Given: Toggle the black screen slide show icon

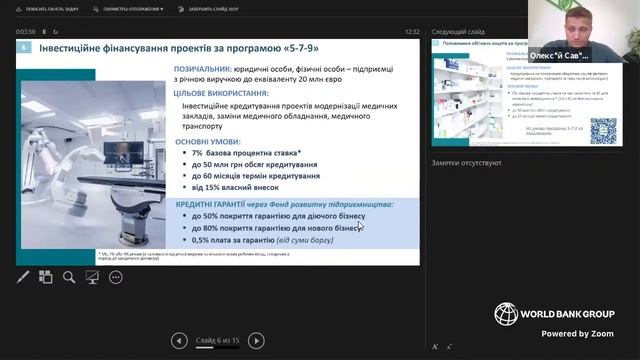Looking at the screenshot, I should point(92,277).
